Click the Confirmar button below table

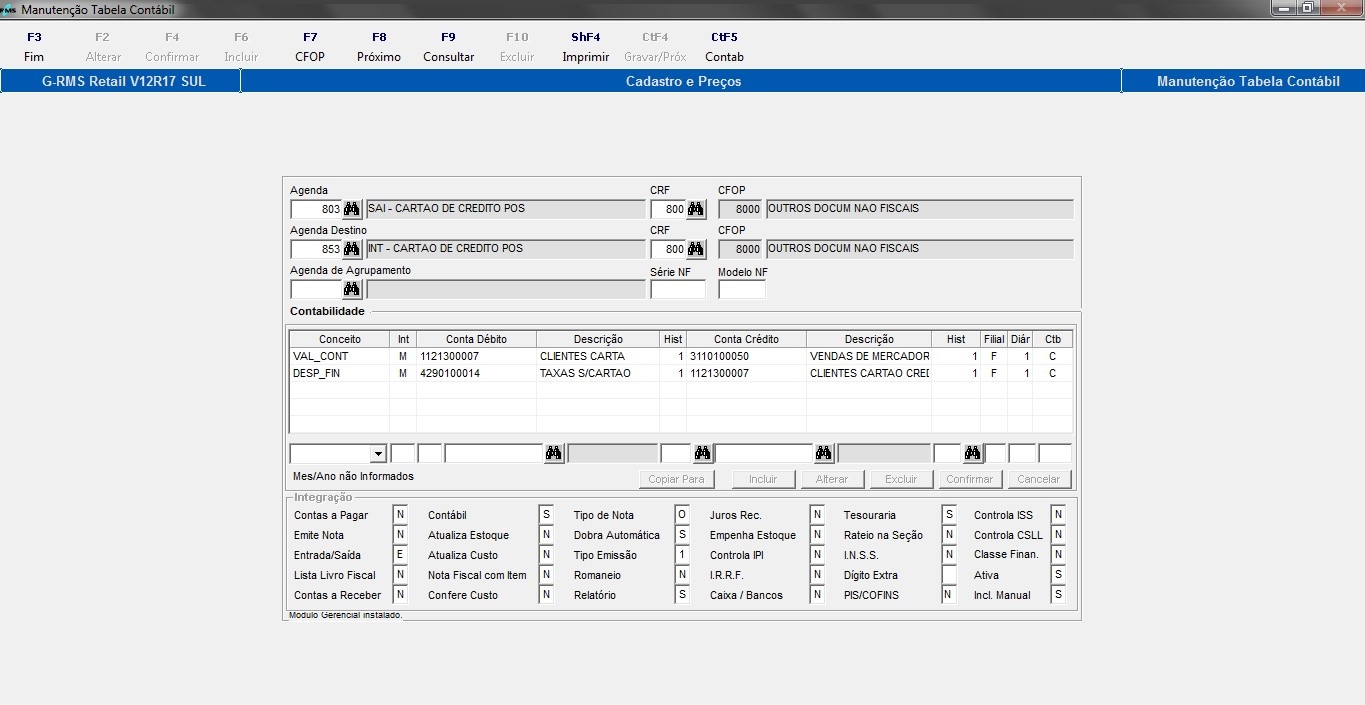click(x=970, y=479)
